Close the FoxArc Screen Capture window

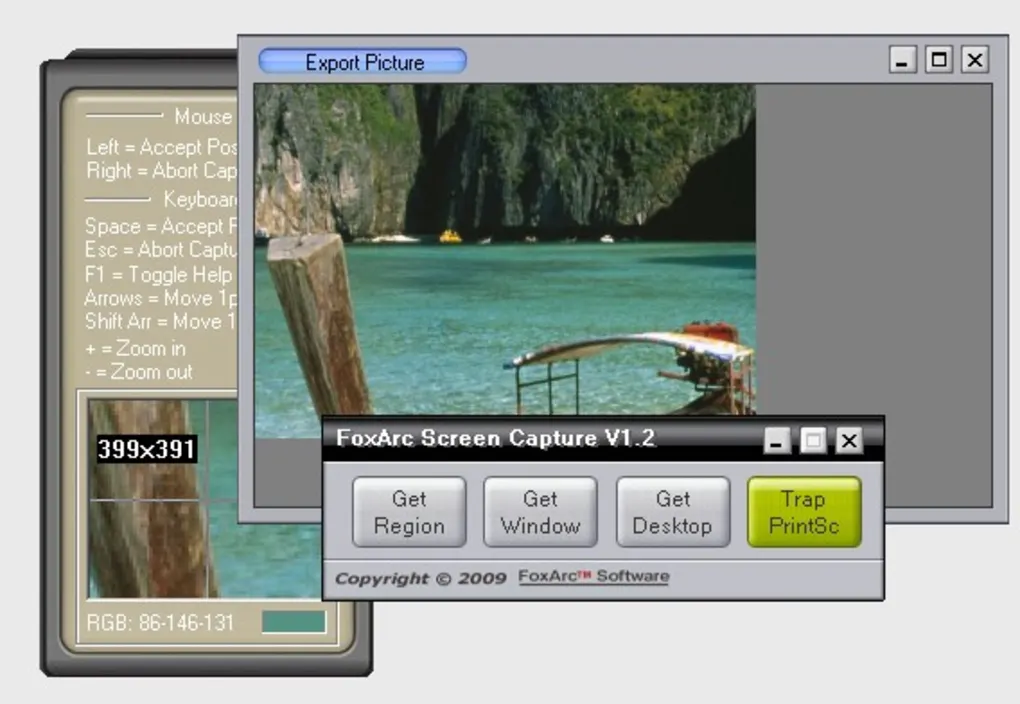click(849, 440)
